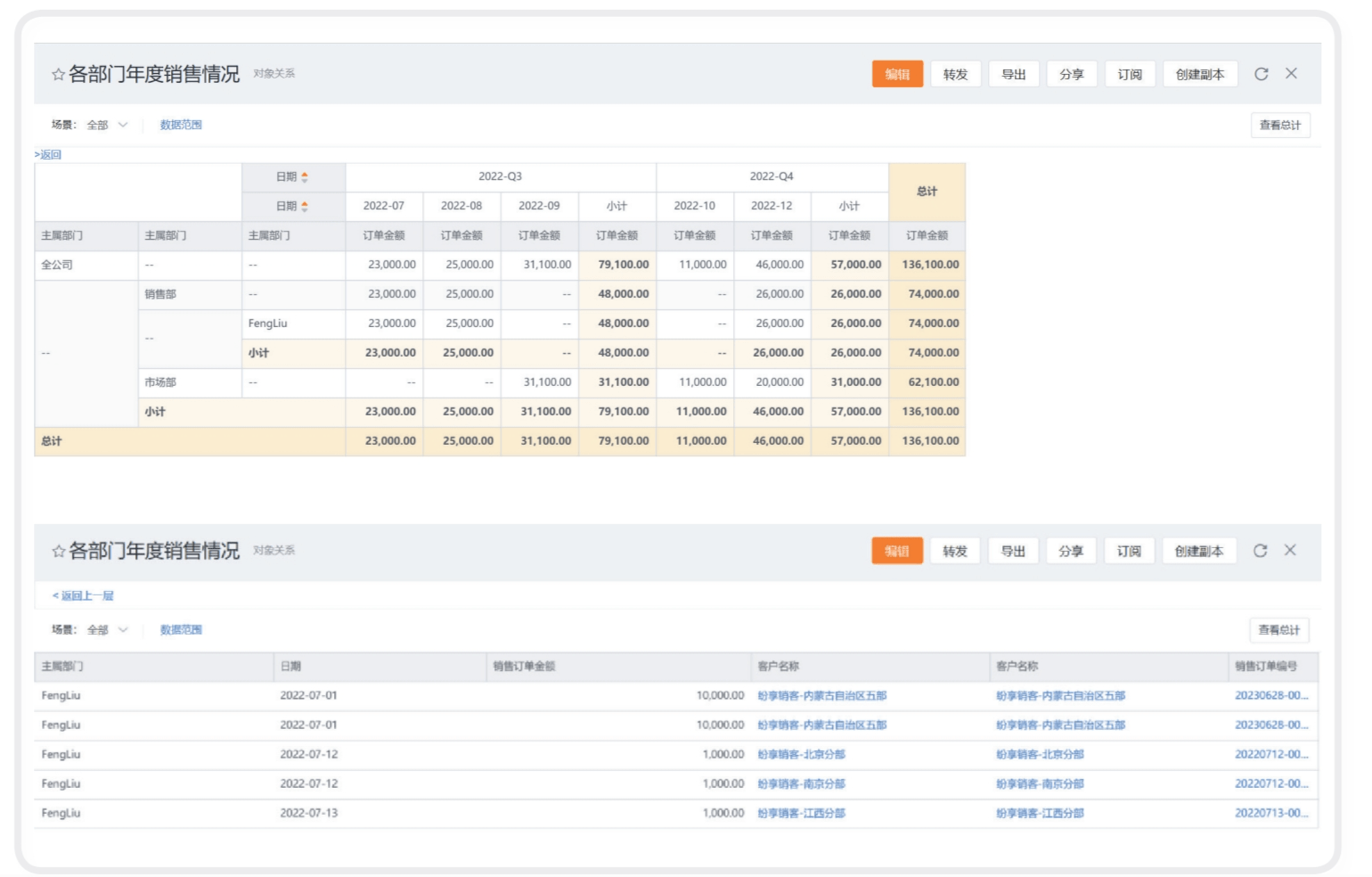Select the 2022-10 month column header
Viewport: 1372px width, 877px height.
695,206
